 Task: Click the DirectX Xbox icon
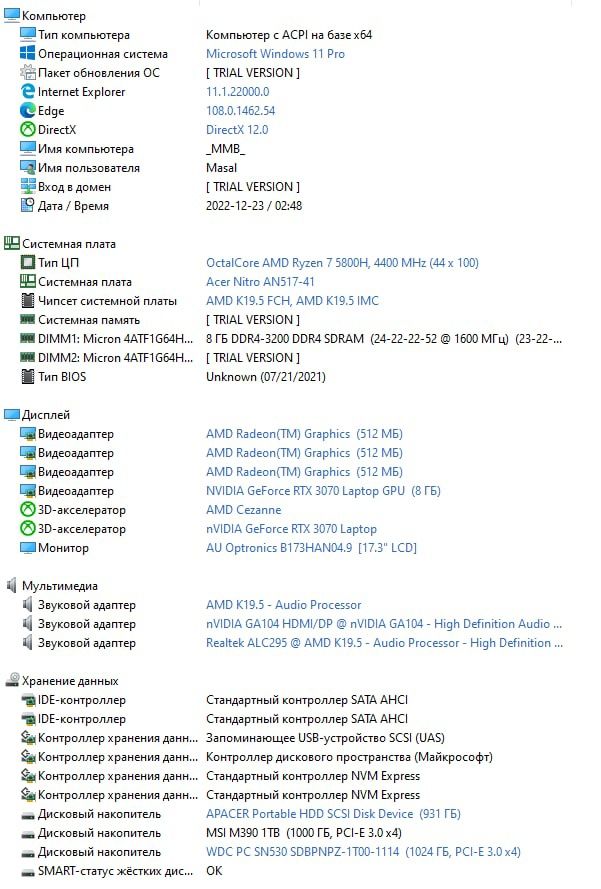tap(28, 129)
